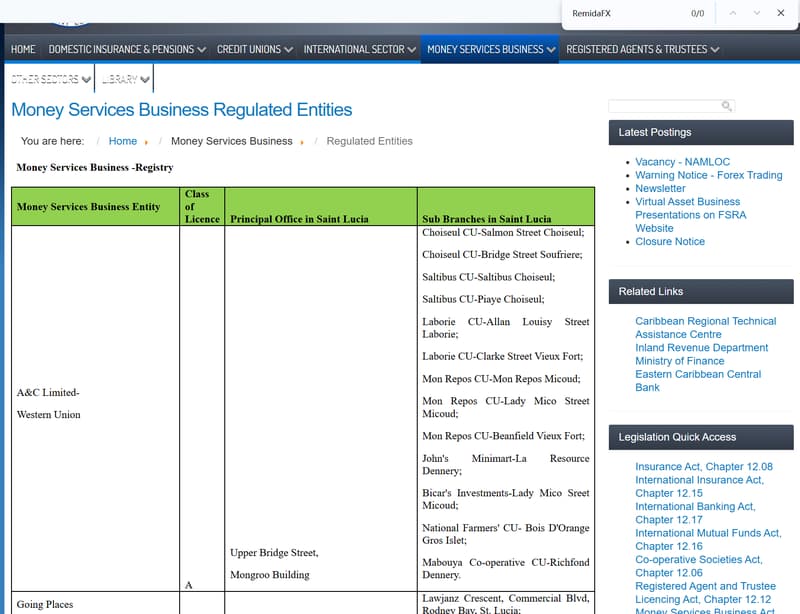This screenshot has width=800, height=614.
Task: Open International Insurance Act, Chapter 12.15
Action: point(699,486)
